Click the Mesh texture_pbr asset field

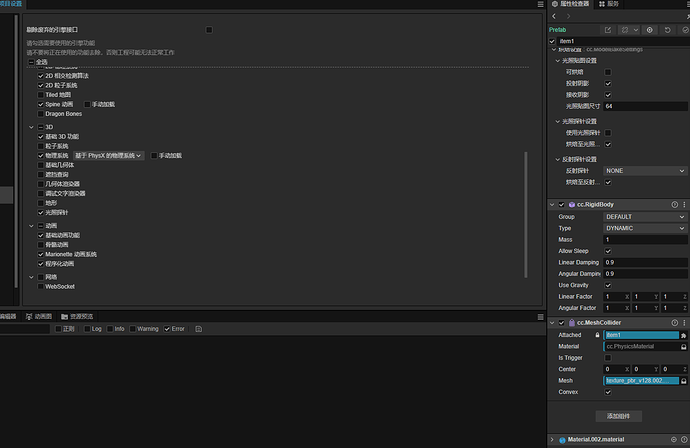pyautogui.click(x=641, y=381)
